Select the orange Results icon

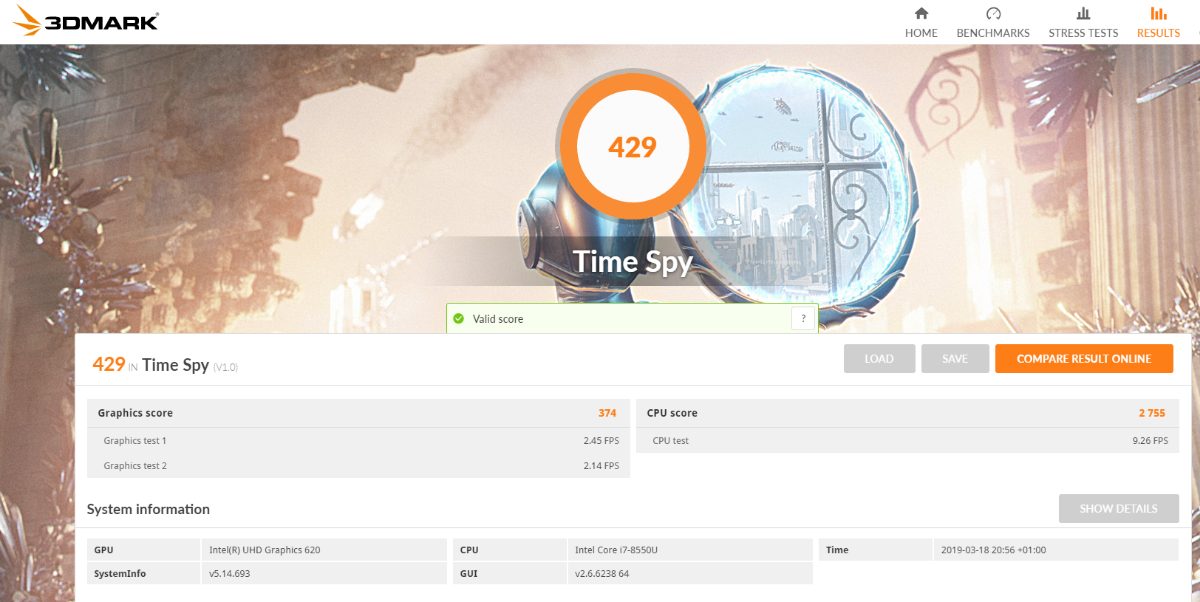1158,14
